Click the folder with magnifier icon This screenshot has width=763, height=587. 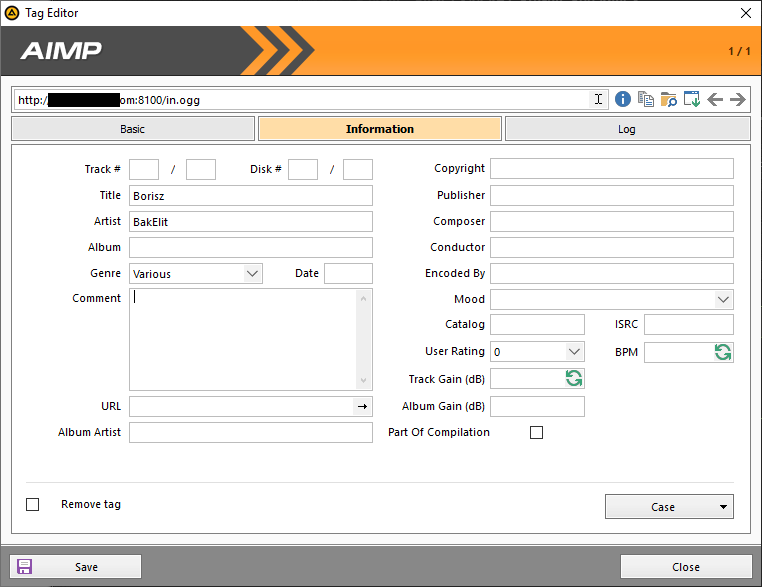click(668, 99)
